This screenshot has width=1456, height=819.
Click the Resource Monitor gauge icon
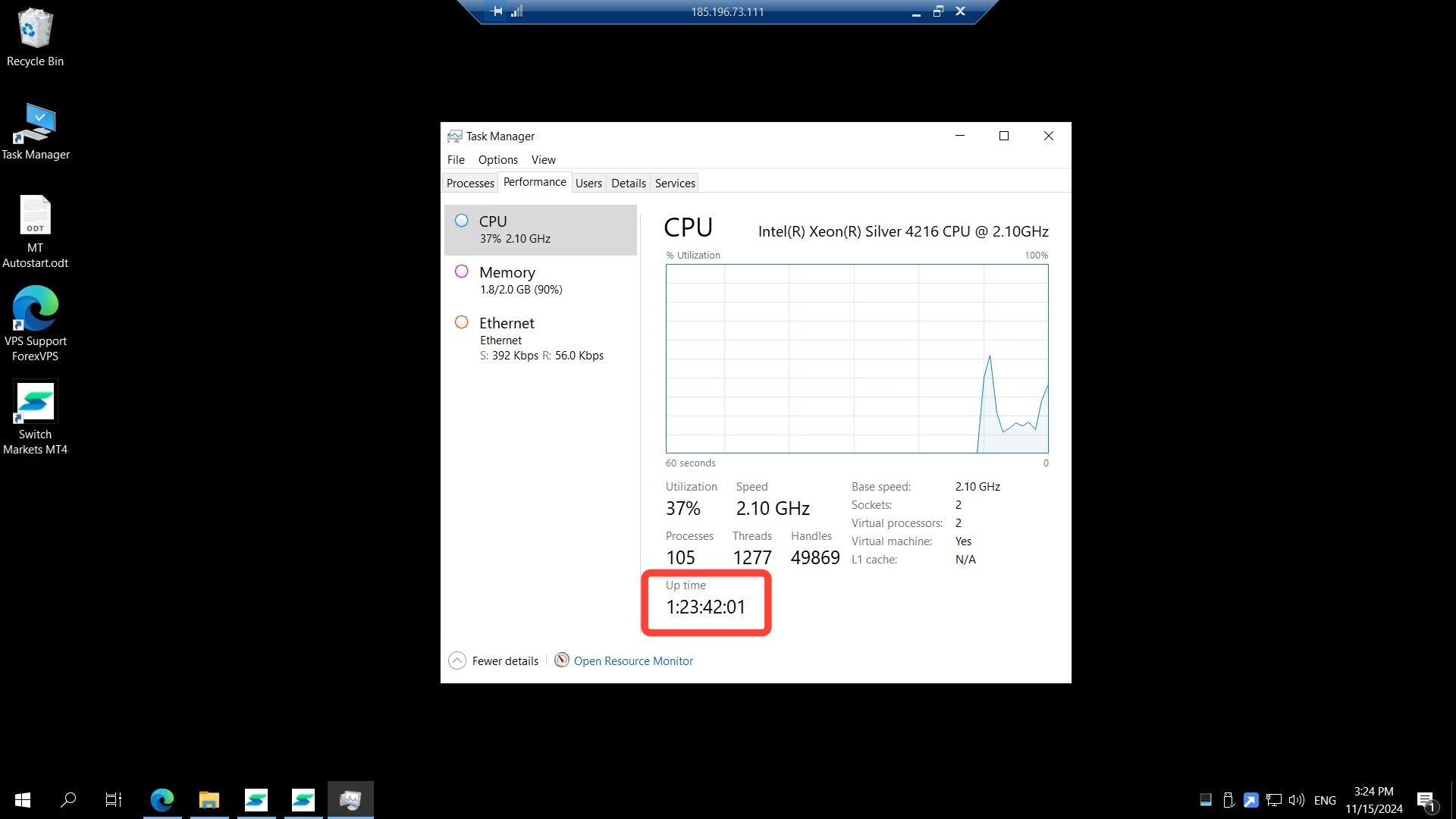tap(561, 660)
